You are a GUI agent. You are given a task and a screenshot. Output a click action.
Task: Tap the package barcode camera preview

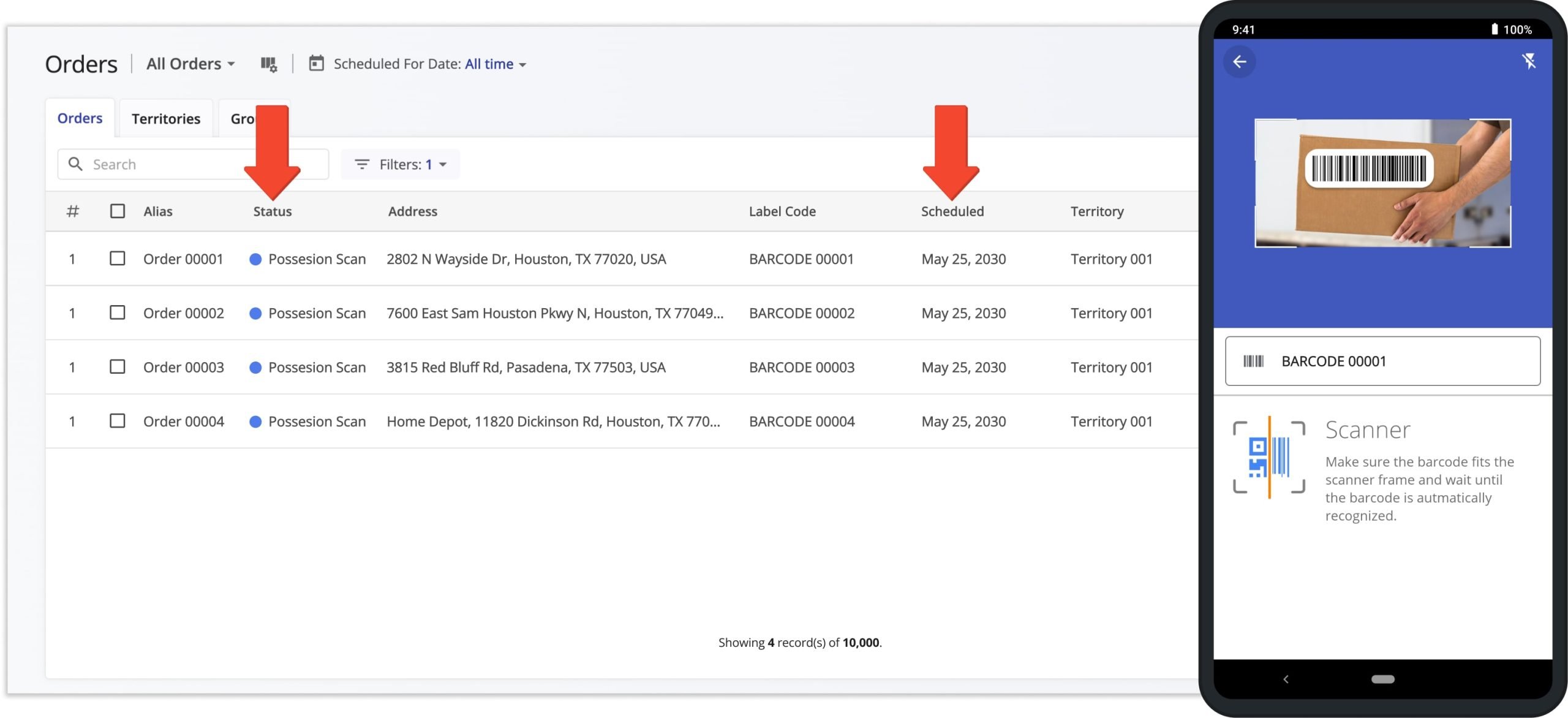(1382, 183)
